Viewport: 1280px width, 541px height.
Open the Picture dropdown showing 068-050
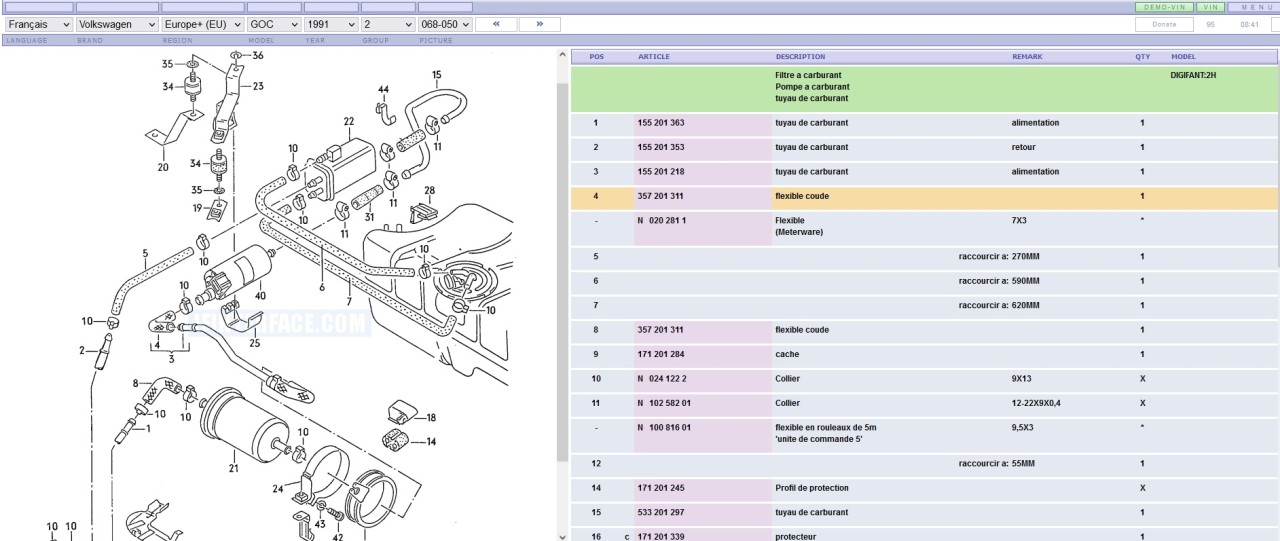pyautogui.click(x=445, y=24)
